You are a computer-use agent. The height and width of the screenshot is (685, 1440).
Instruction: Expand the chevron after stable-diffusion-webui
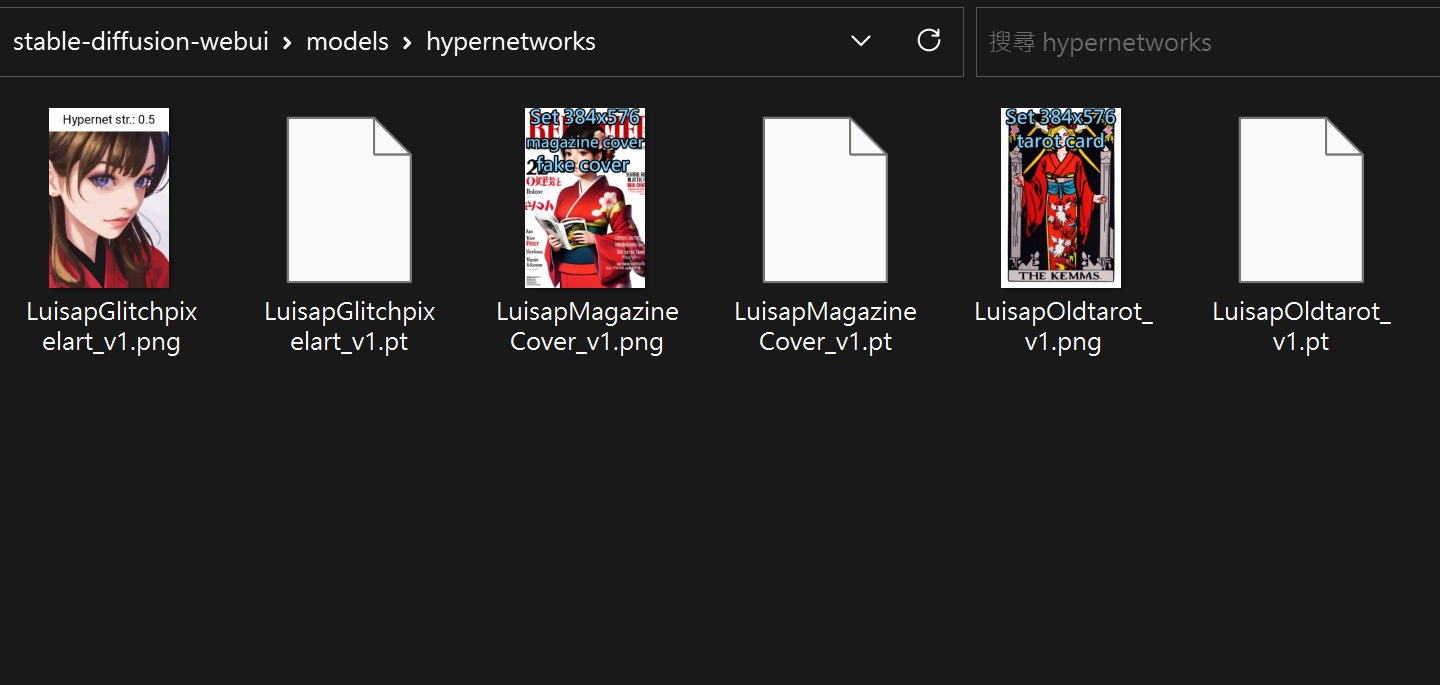(x=288, y=42)
